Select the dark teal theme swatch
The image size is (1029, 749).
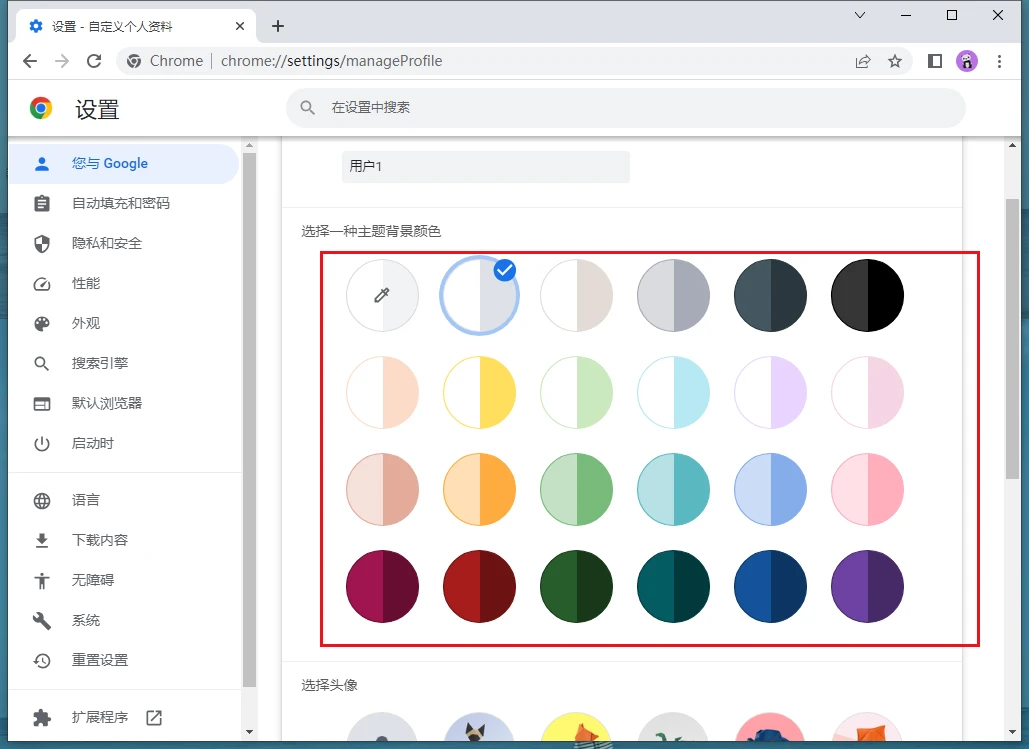click(x=673, y=587)
